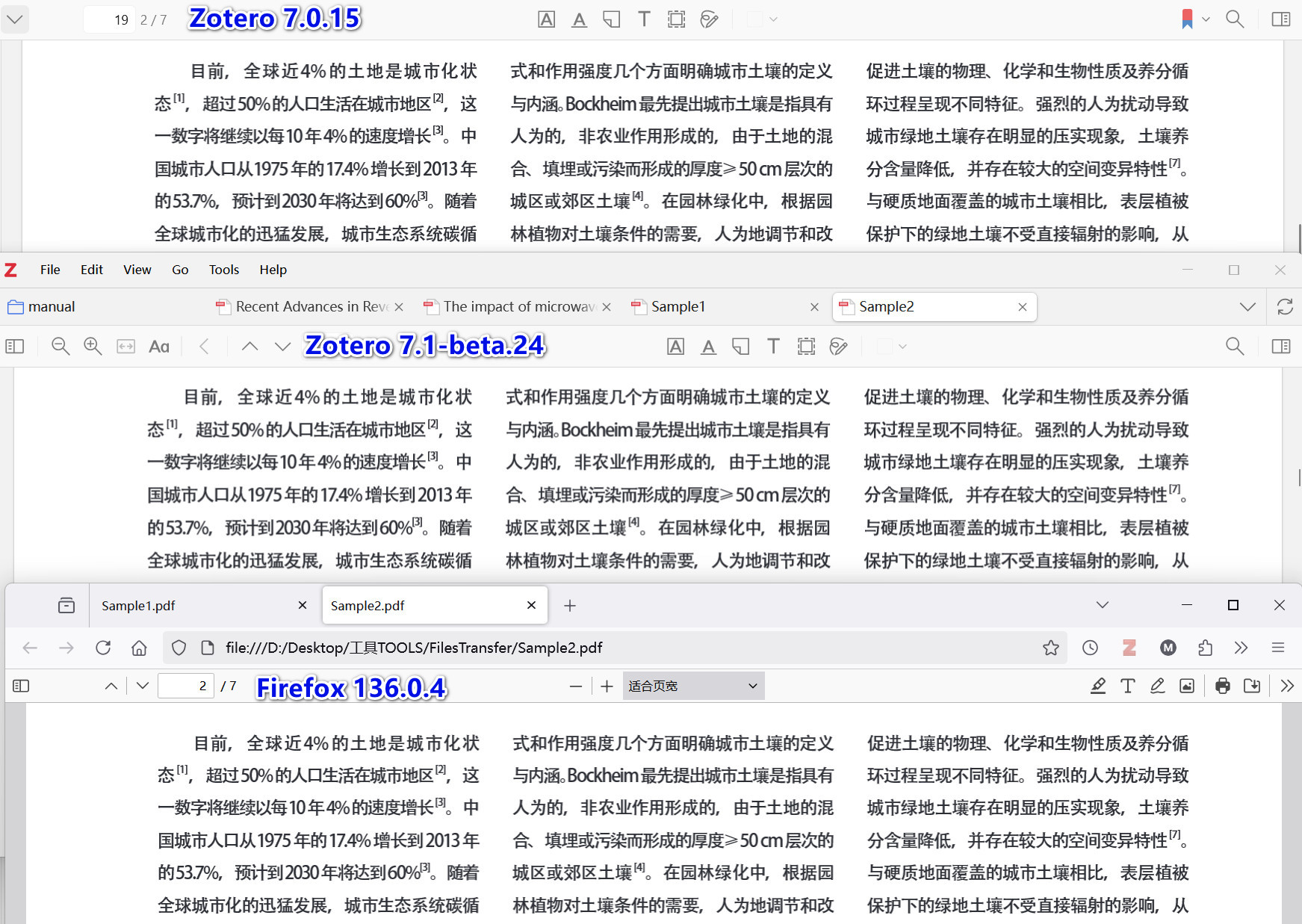This screenshot has width=1302, height=924.
Task: Open zoom level dropdown 适合页宽
Action: click(x=694, y=686)
